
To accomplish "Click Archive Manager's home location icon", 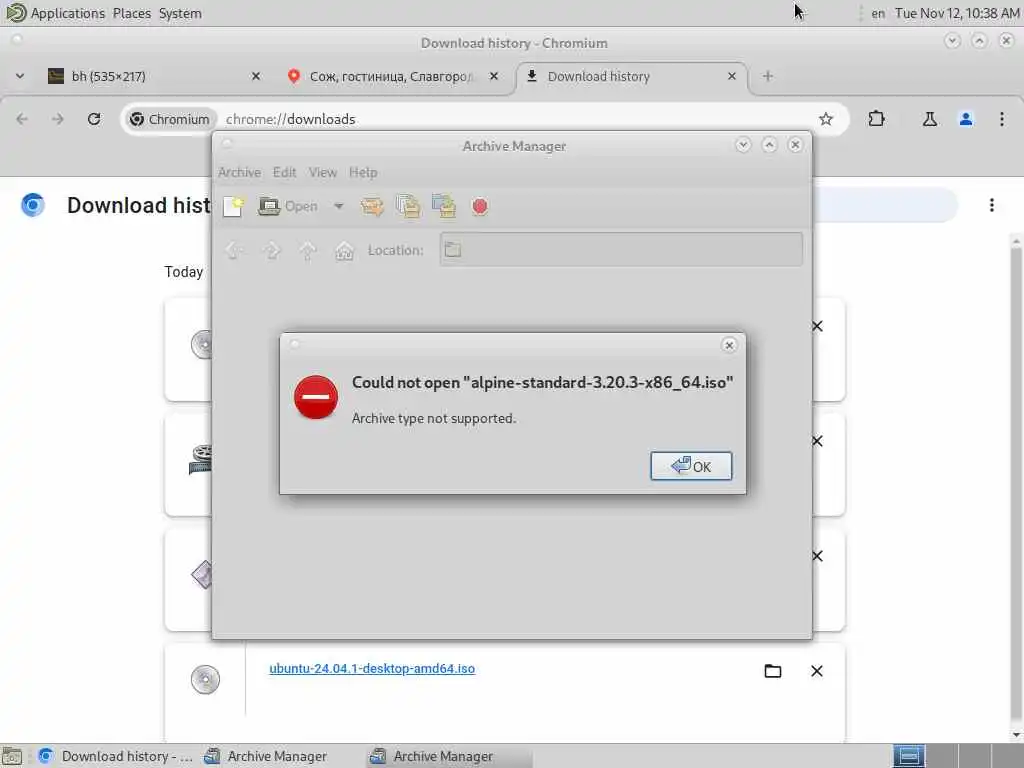I will coord(344,250).
